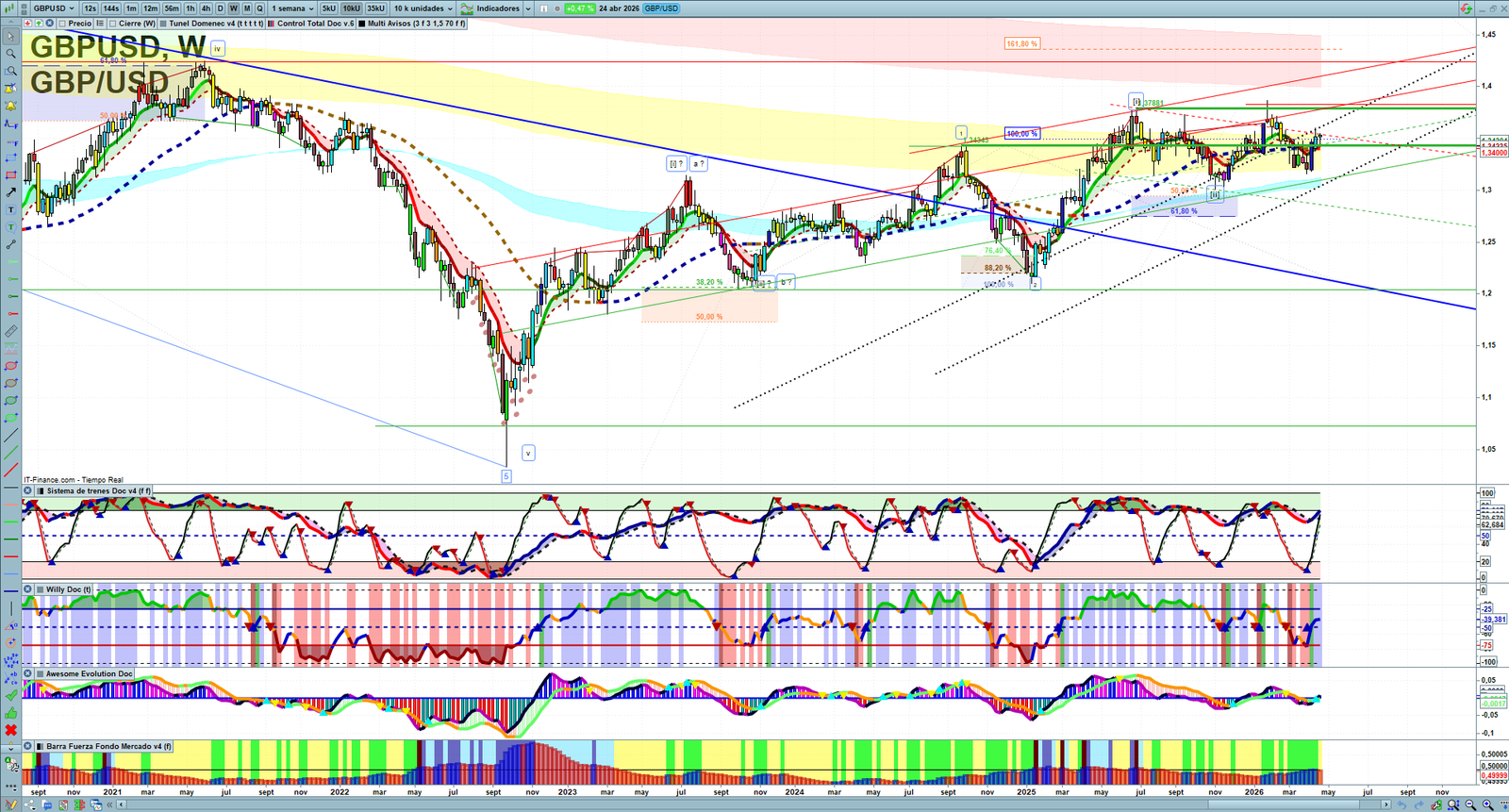This screenshot has width=1509, height=812.
Task: Expand the left toolbar down chevron
Action: (x=10, y=747)
